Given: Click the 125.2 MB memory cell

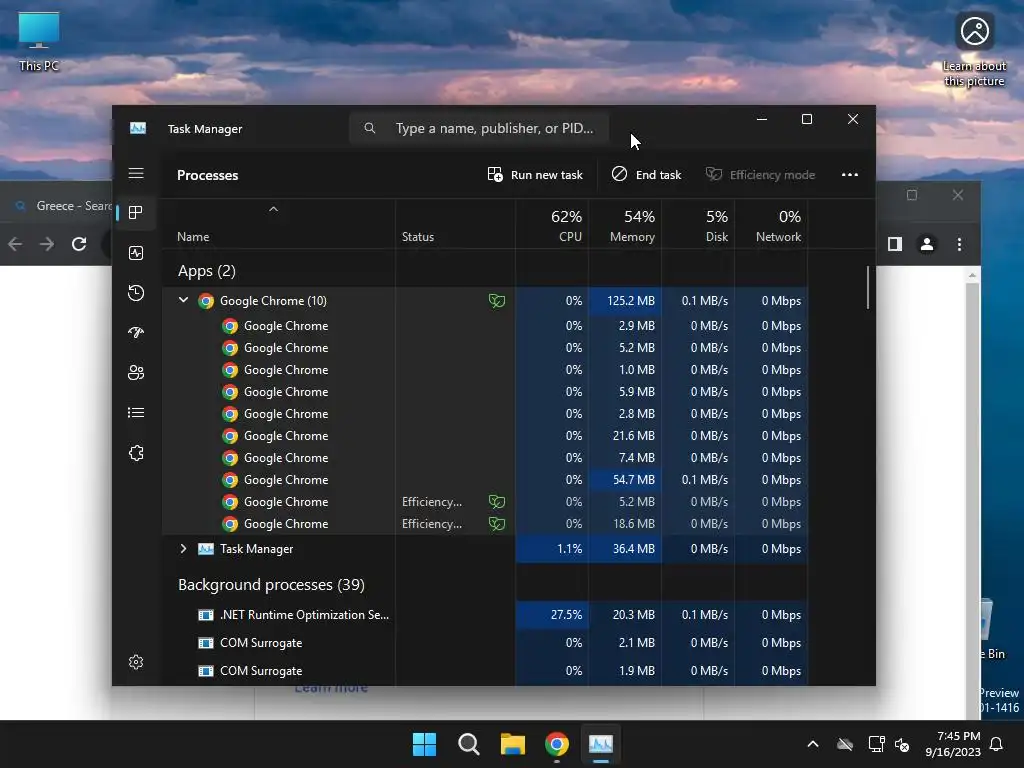Looking at the screenshot, I should 625,300.
